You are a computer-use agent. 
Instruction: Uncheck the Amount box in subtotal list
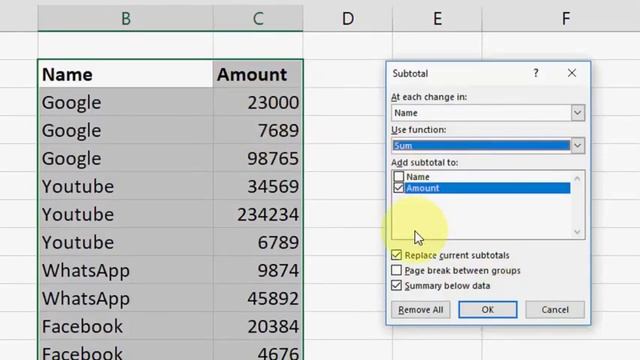pos(399,188)
